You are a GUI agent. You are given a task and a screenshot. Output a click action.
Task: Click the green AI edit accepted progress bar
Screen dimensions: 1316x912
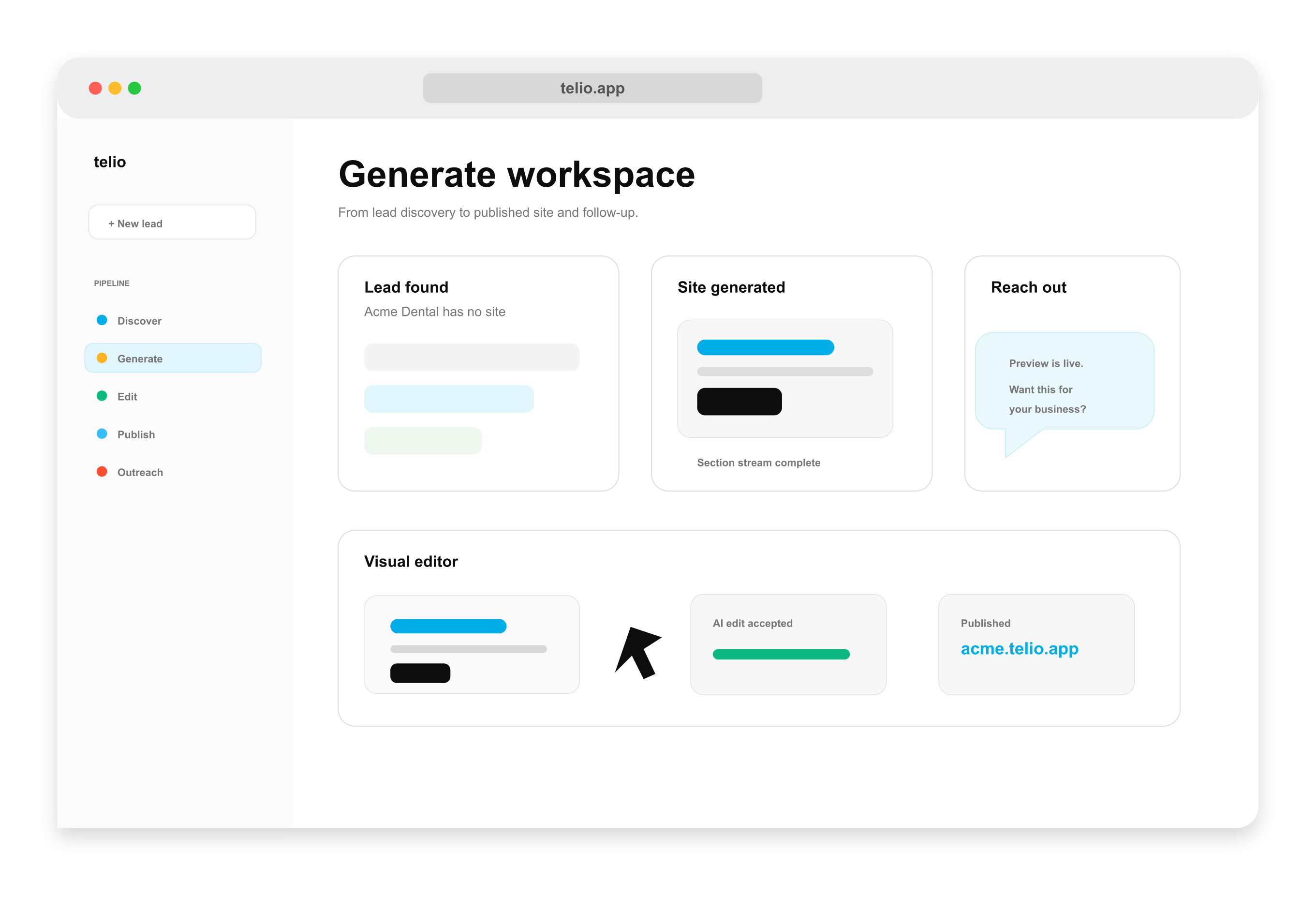tap(781, 654)
